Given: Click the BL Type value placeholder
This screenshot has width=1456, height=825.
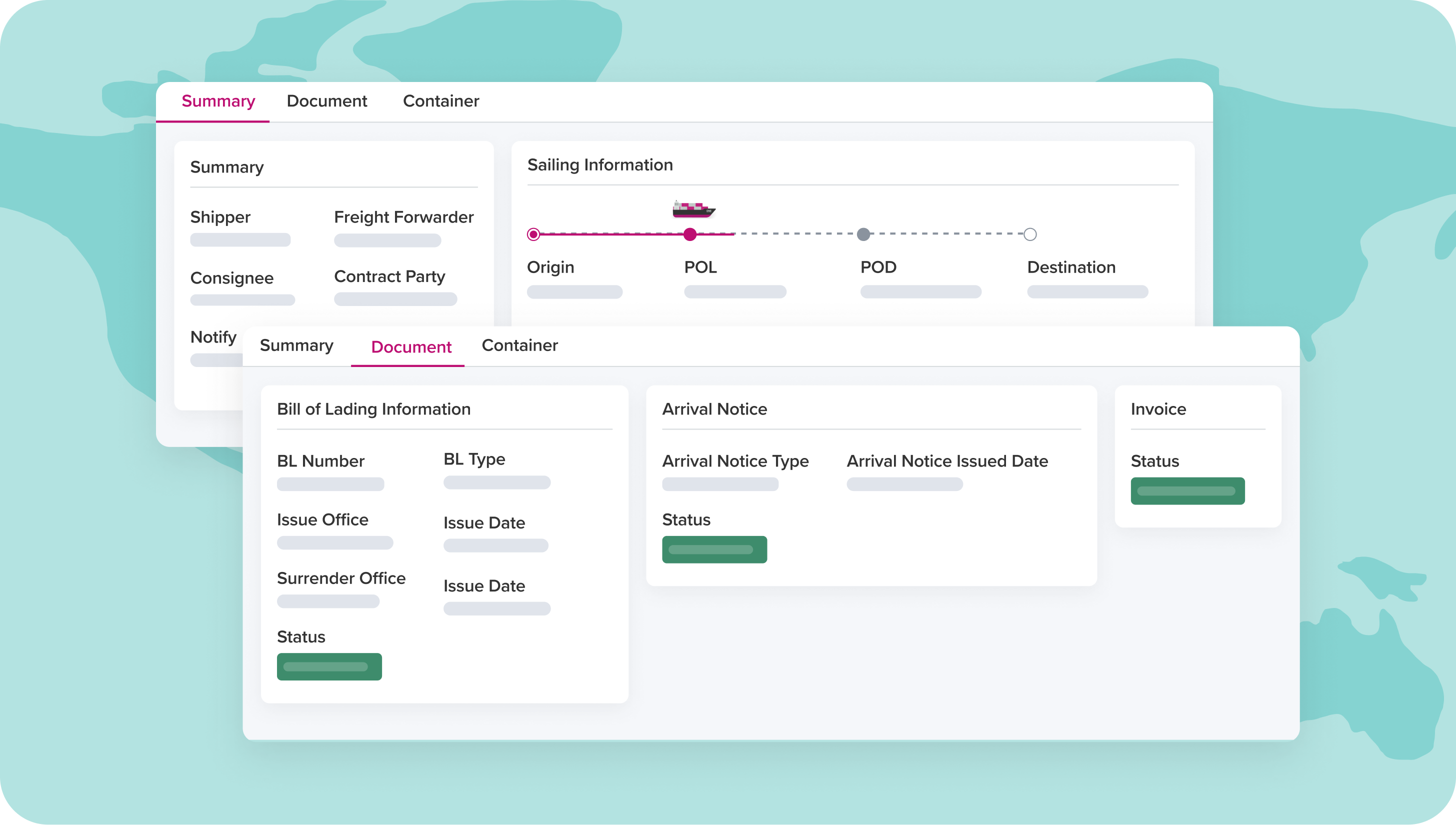Looking at the screenshot, I should click(x=496, y=482).
